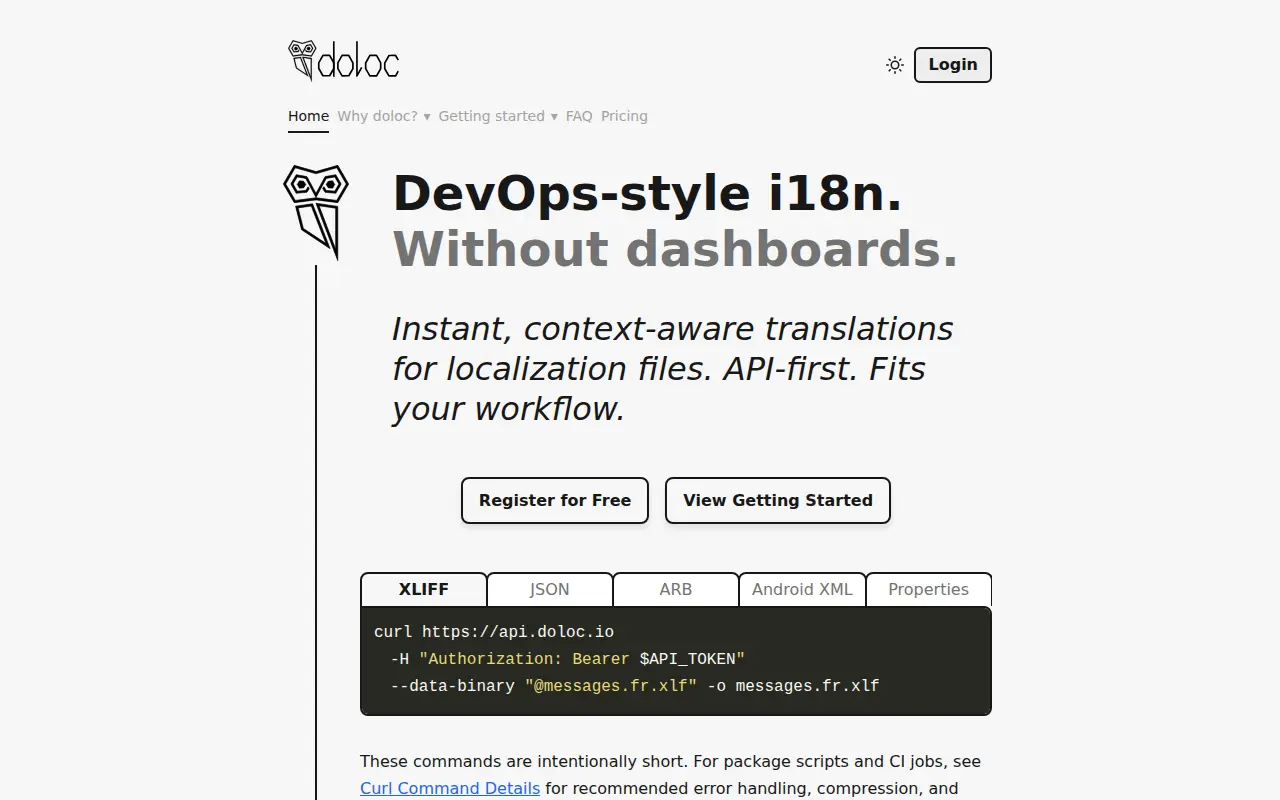
Task: Click the doloc owl logo in header
Action: (x=302, y=61)
